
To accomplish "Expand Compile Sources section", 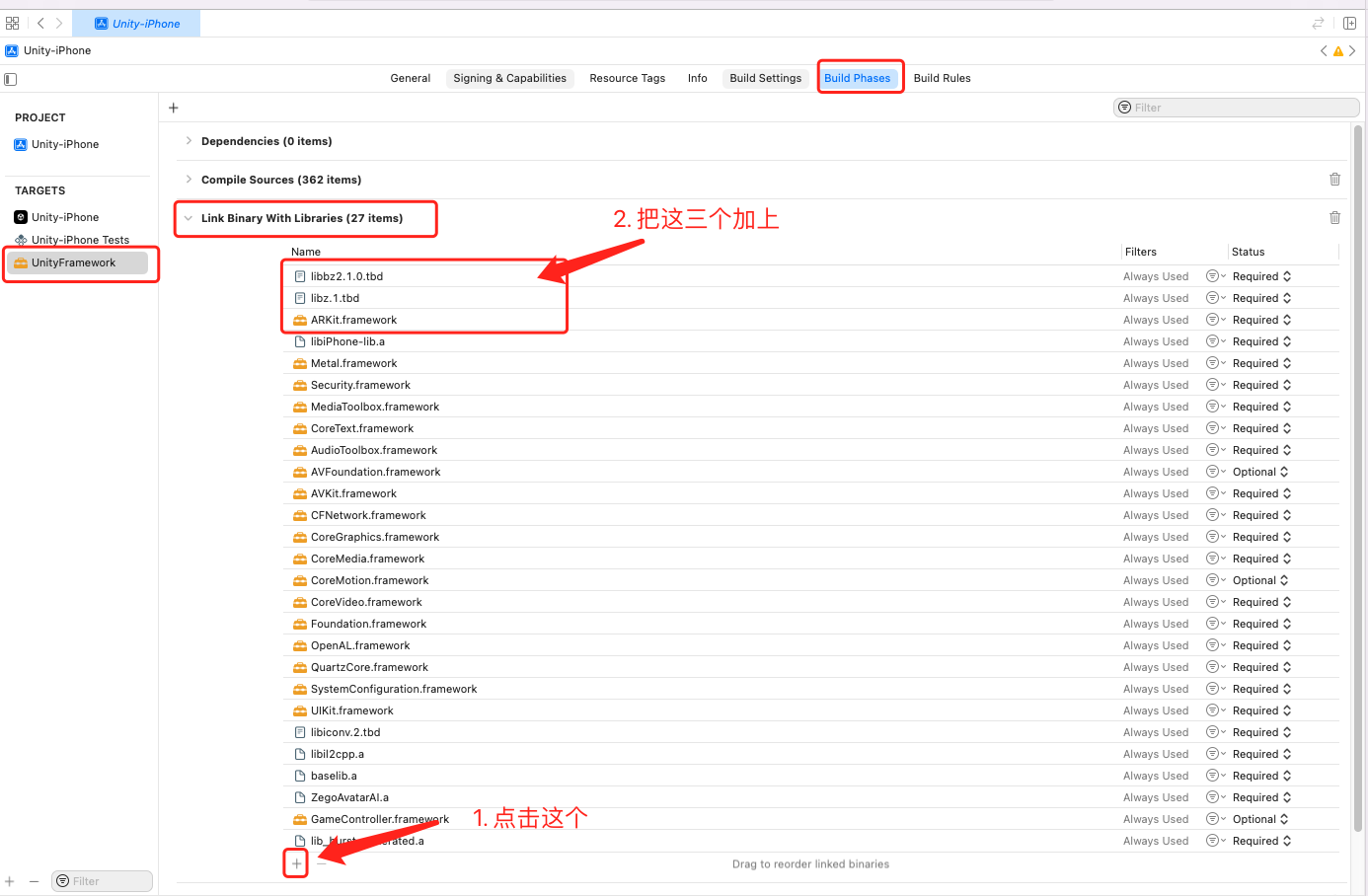I will [189, 180].
